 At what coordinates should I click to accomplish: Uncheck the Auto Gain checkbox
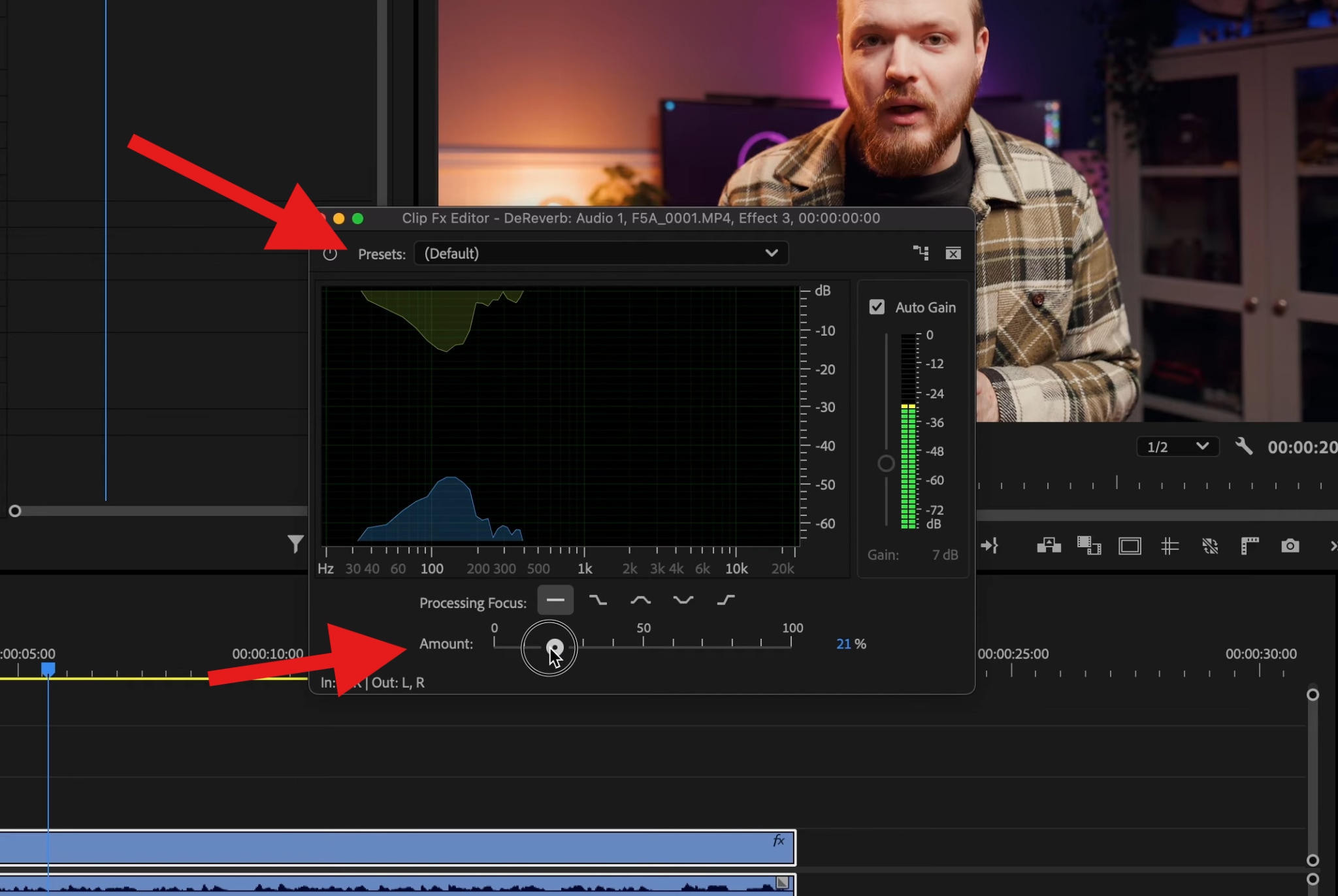coord(877,307)
